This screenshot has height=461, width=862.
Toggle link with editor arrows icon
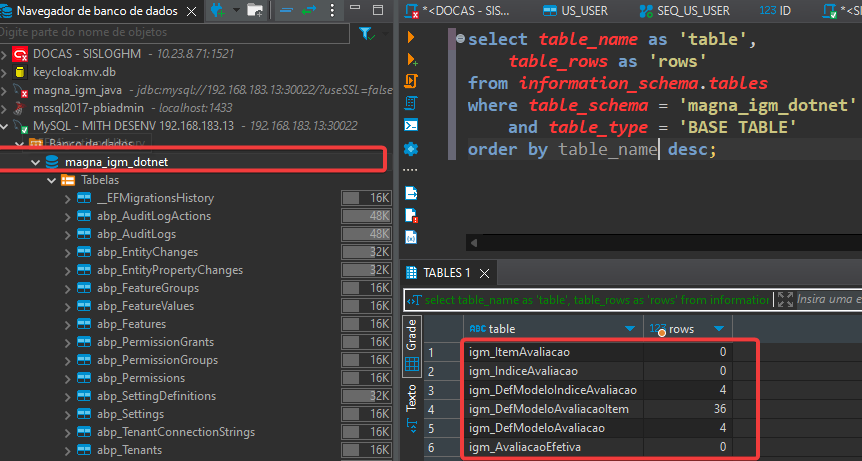click(x=308, y=10)
